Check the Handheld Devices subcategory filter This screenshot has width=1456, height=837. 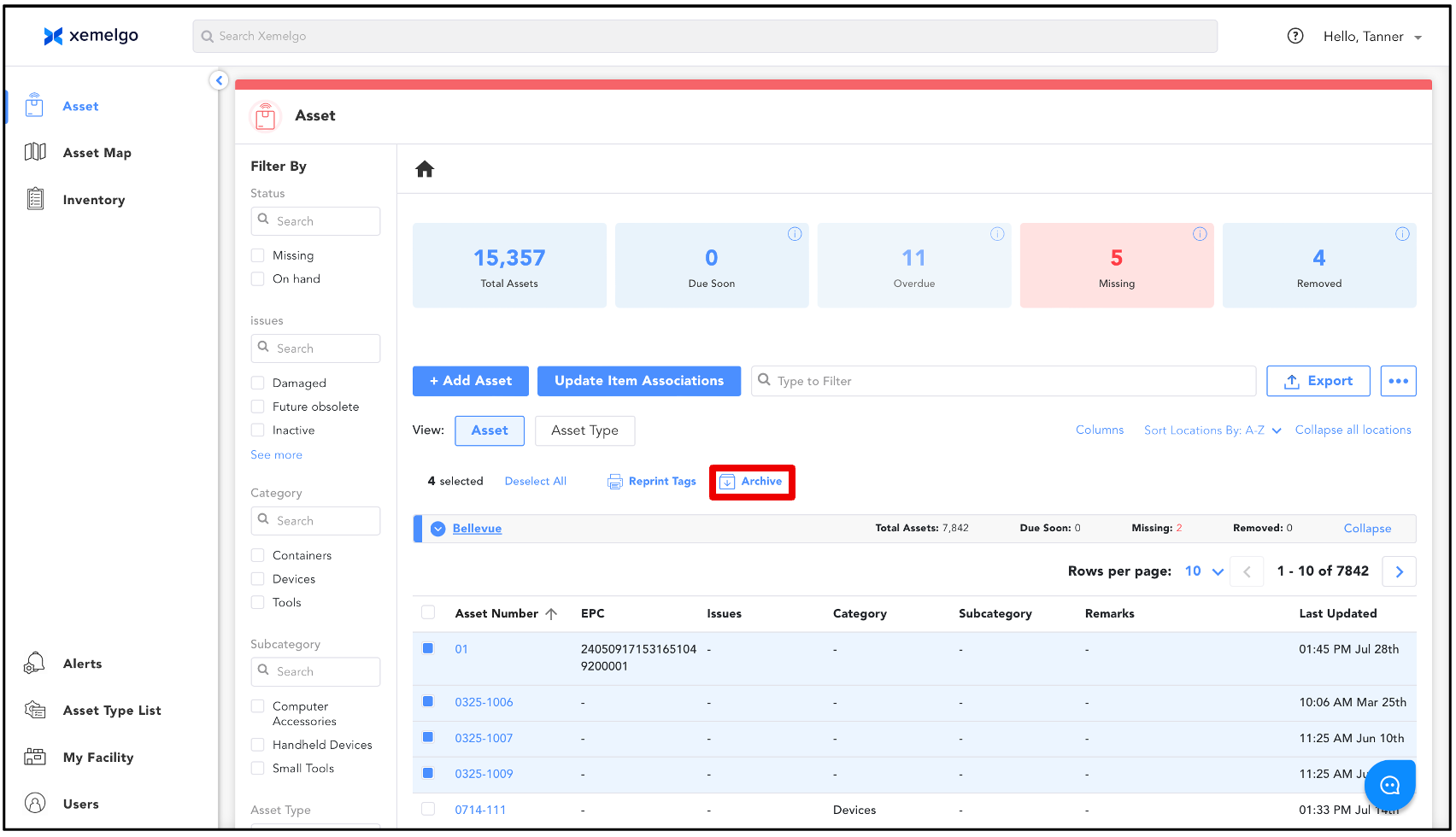[257, 745]
